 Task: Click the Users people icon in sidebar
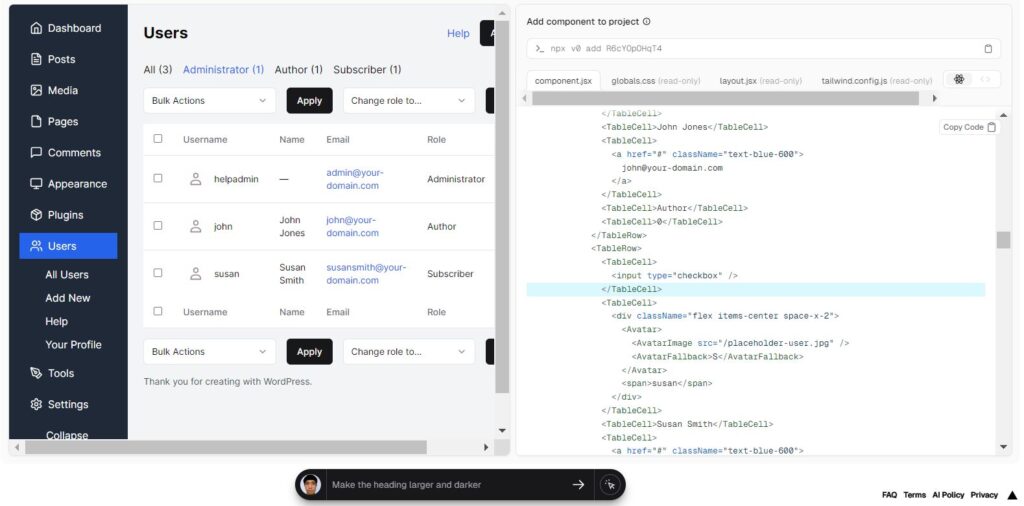36,246
